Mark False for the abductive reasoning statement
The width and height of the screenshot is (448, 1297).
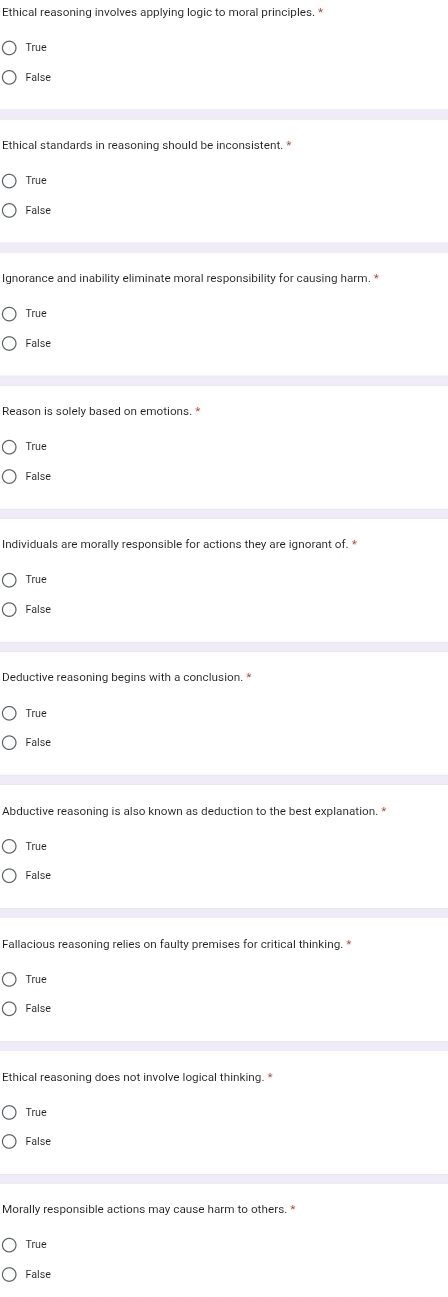click(x=10, y=876)
